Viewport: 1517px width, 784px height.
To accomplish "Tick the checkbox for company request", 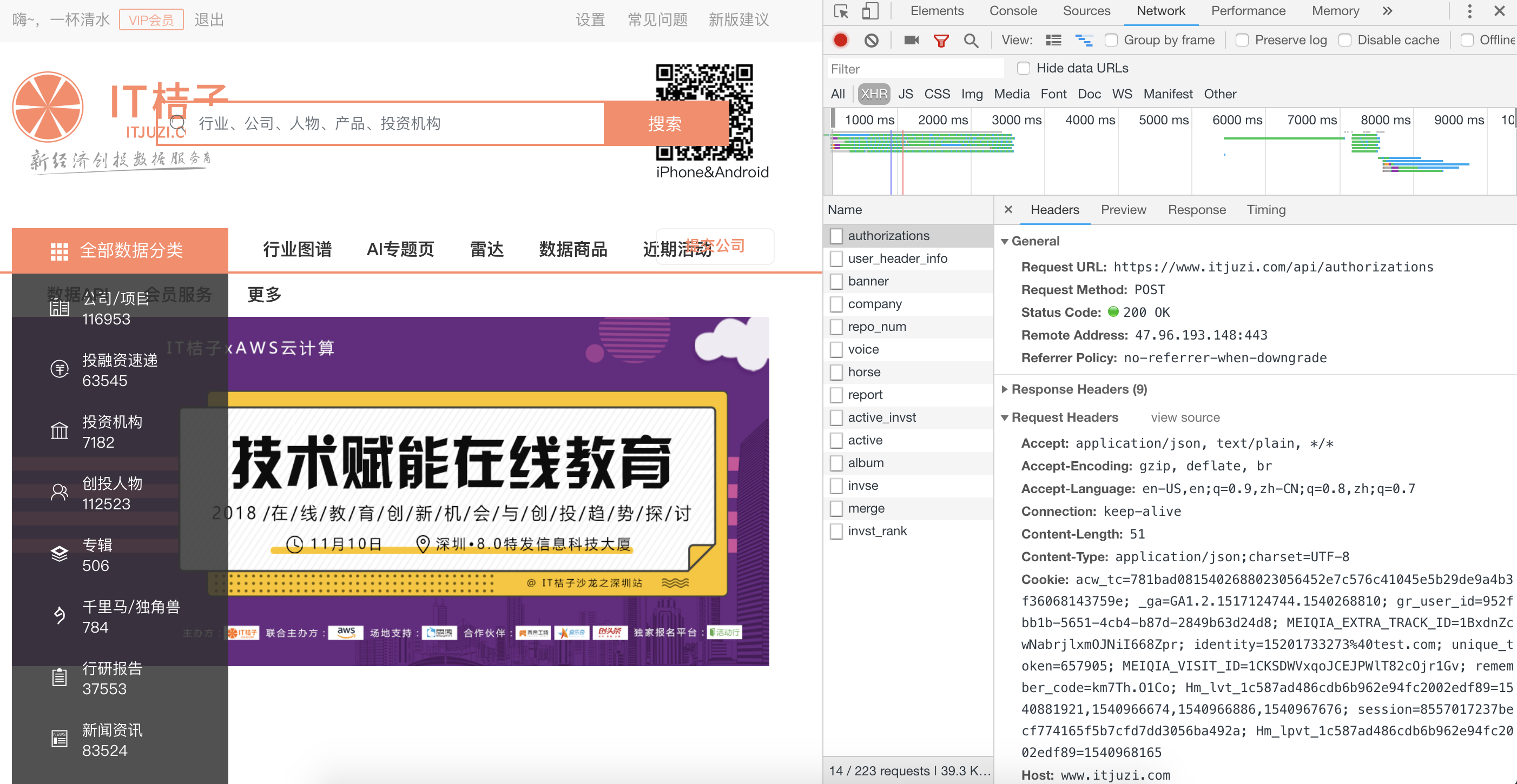I will point(836,304).
